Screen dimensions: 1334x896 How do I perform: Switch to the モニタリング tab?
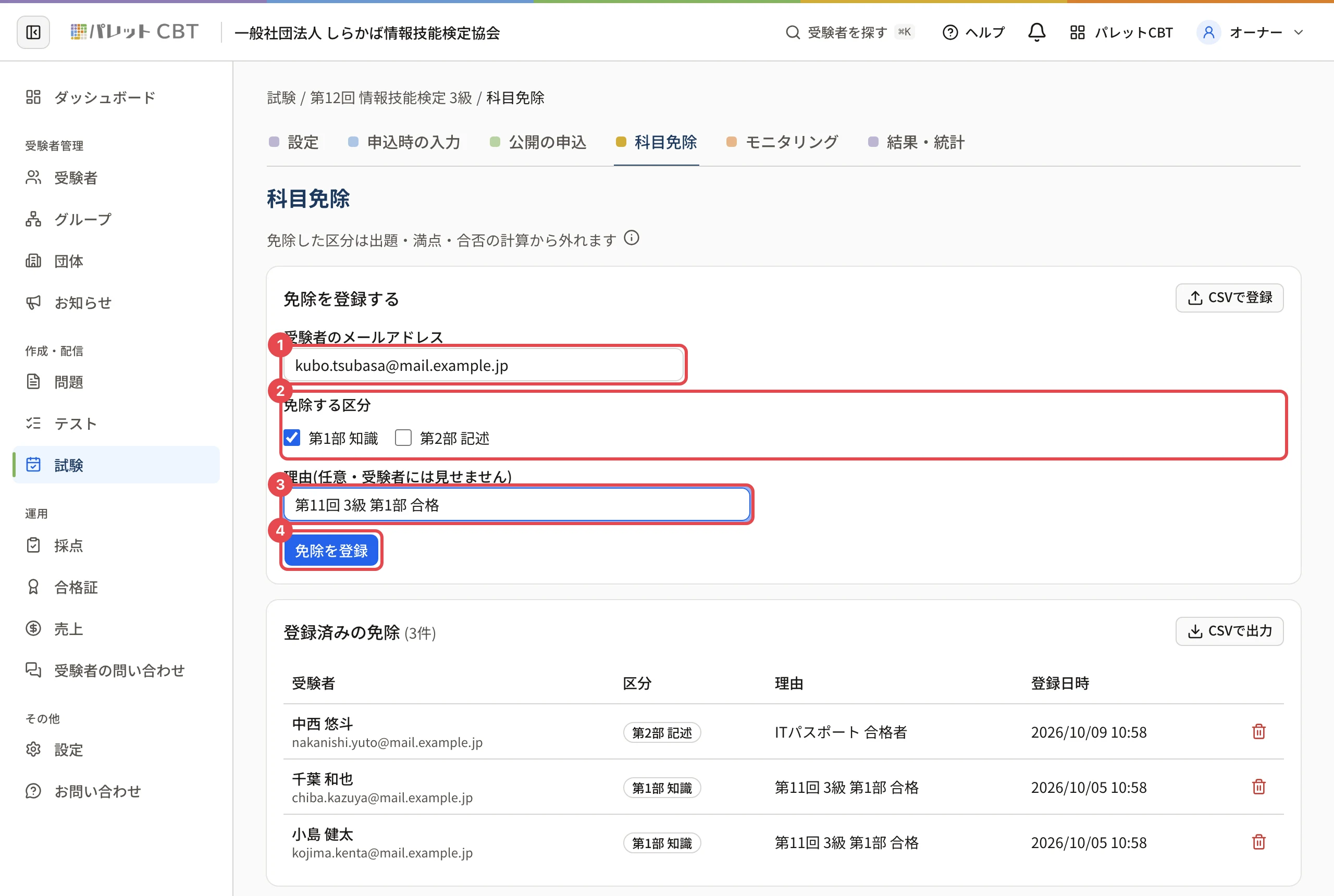tap(782, 142)
